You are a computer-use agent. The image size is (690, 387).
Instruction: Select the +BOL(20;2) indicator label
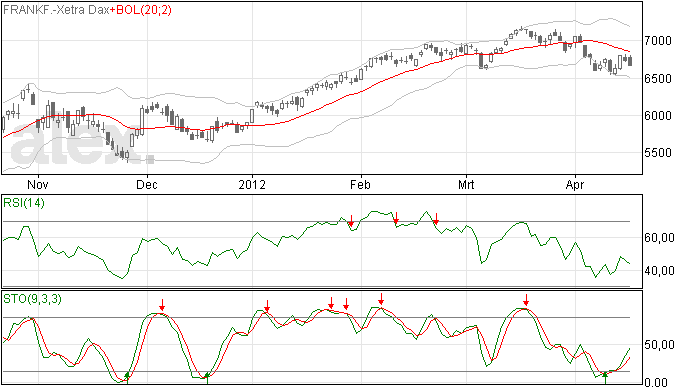140,10
